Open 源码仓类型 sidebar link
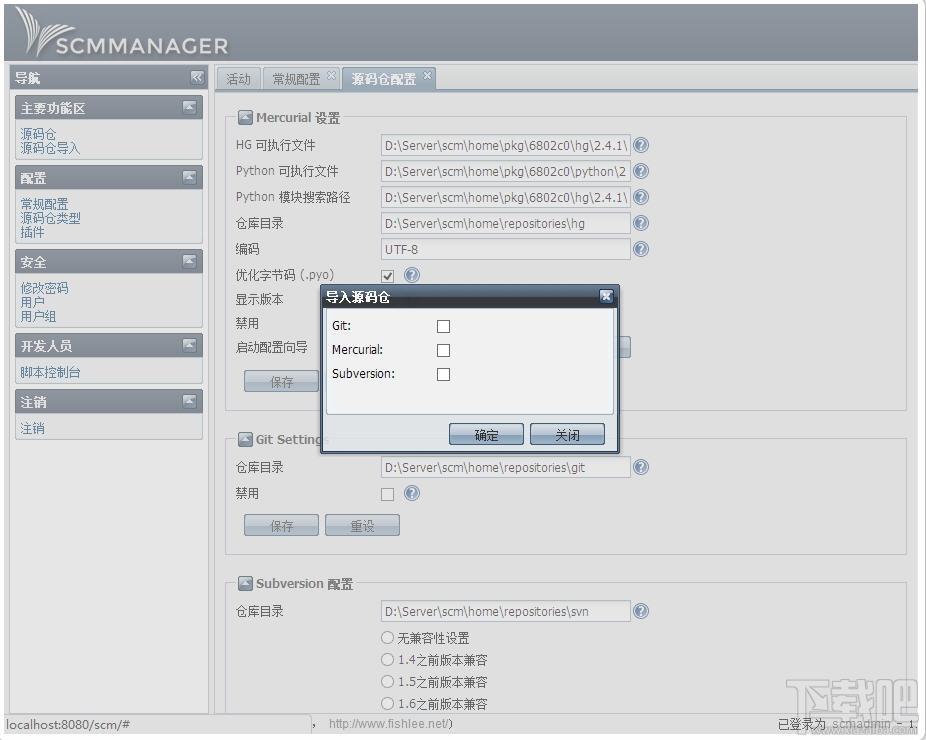This screenshot has height=740, width=926. tap(50, 219)
